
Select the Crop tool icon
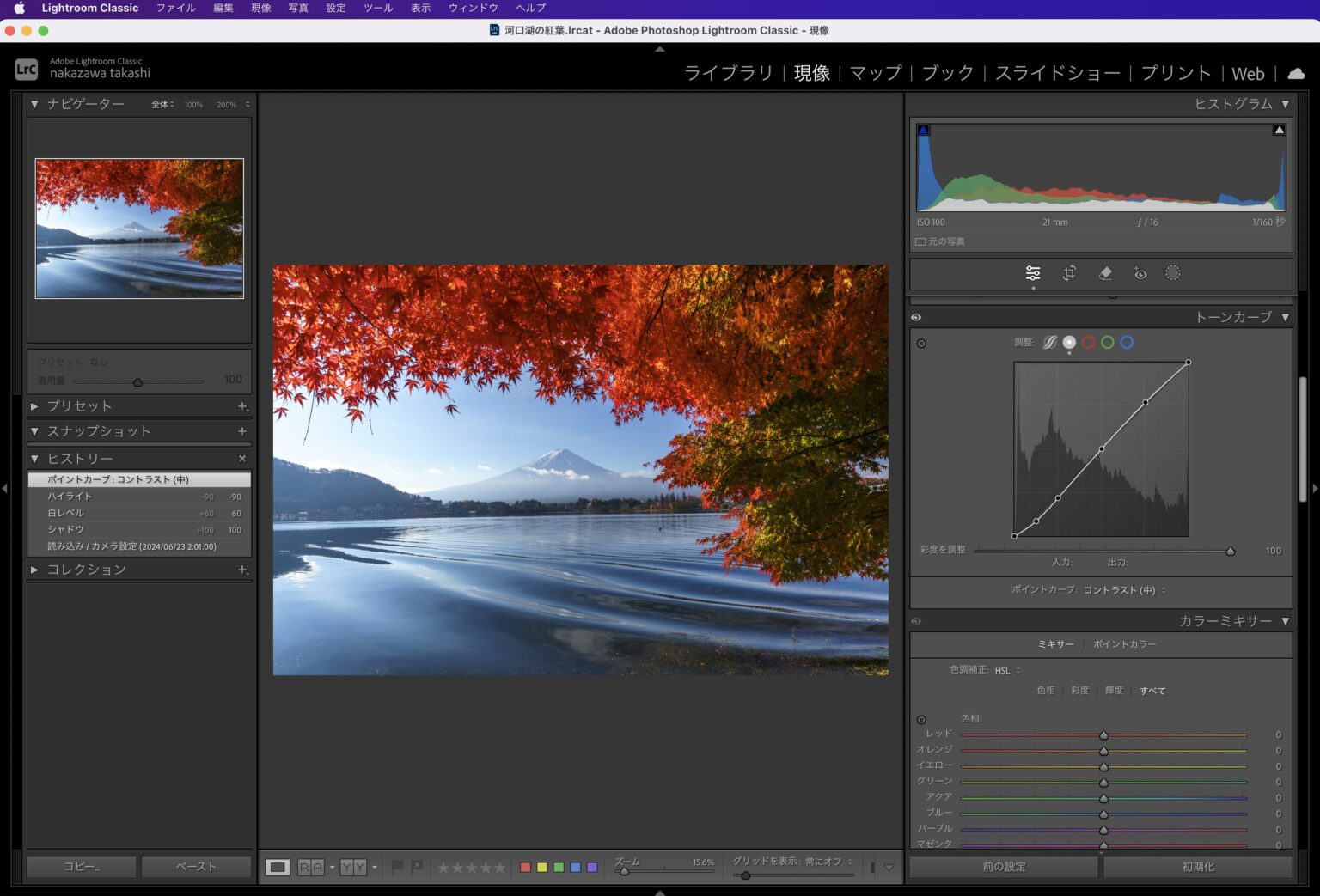(1069, 273)
